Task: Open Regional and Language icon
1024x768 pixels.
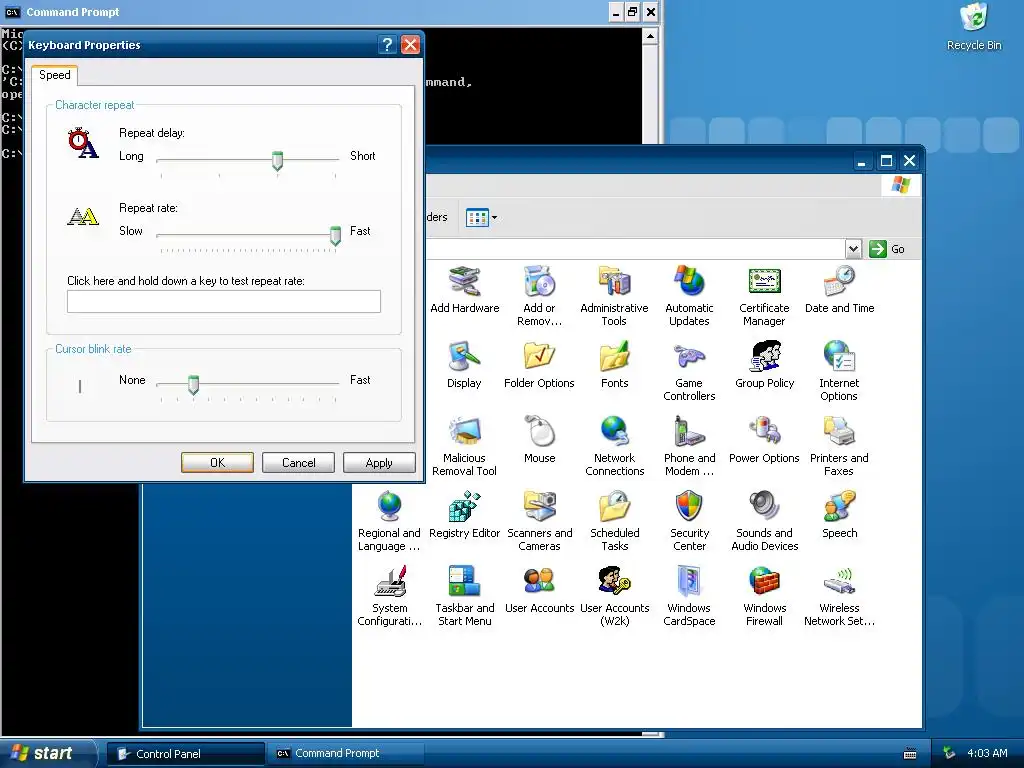Action: coord(389,507)
